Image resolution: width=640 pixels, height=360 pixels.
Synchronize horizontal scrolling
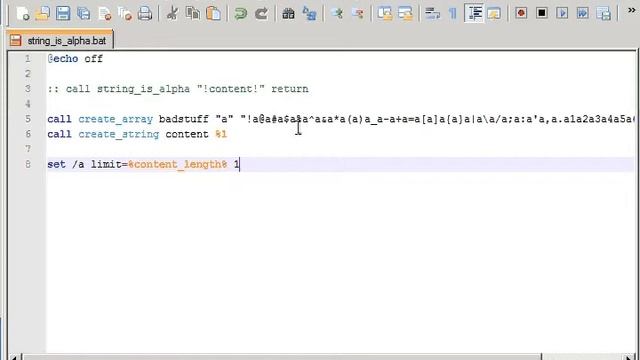pyautogui.click(x=405, y=13)
